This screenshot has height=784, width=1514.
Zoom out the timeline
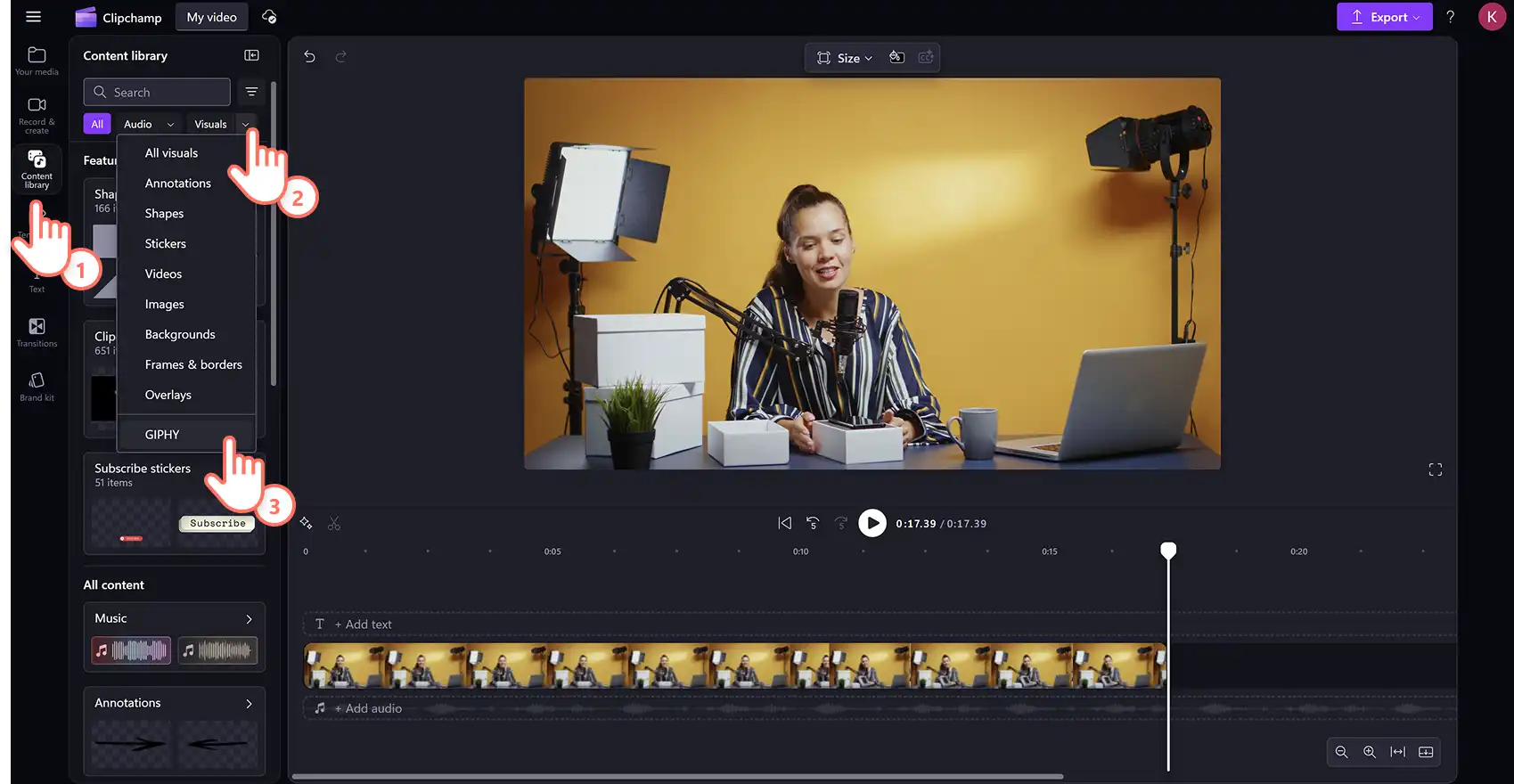pos(1341,752)
